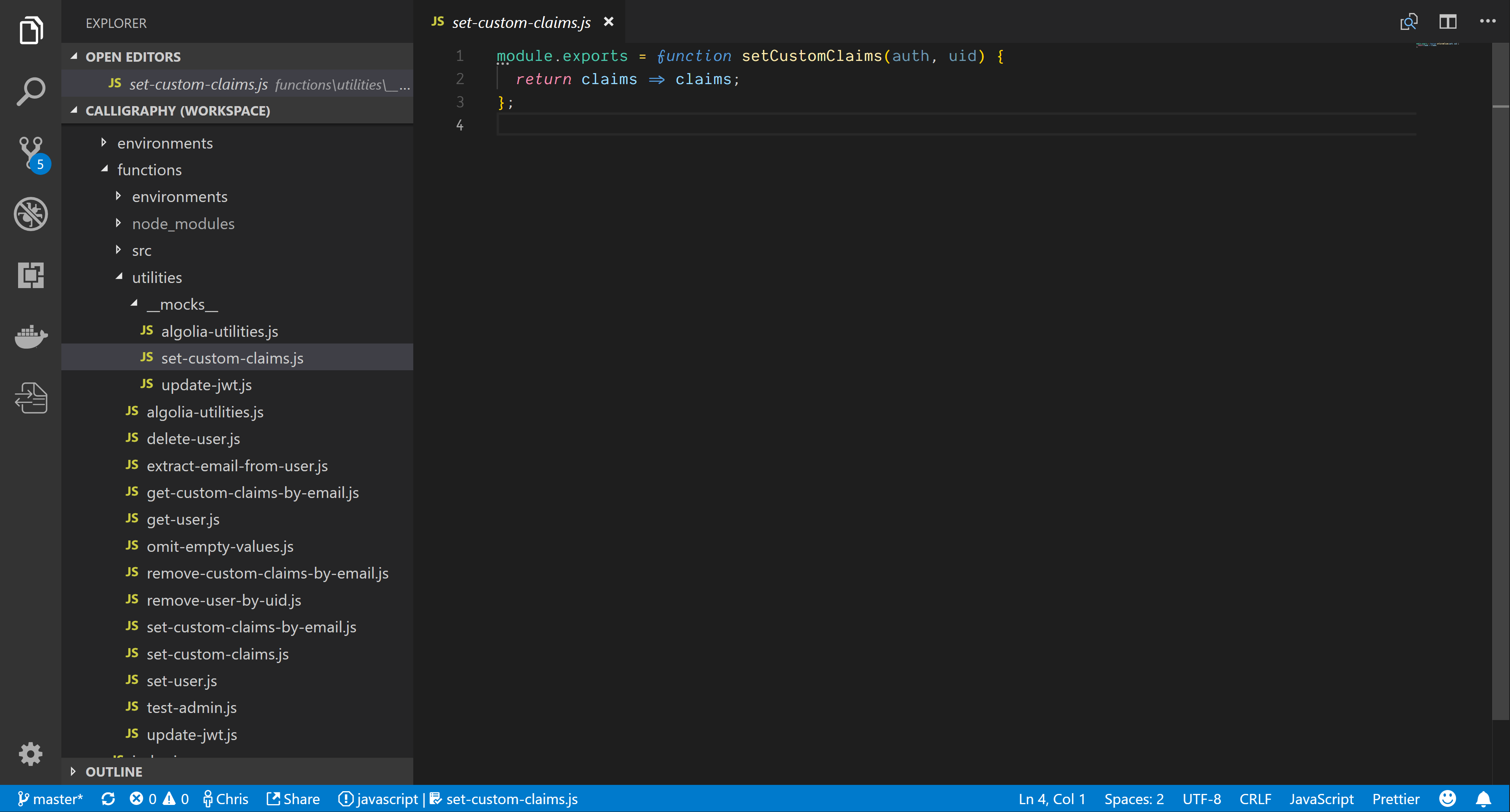The height and width of the screenshot is (812, 1510).
Task: Select UTF-8 encoding indicator
Action: (x=1201, y=799)
